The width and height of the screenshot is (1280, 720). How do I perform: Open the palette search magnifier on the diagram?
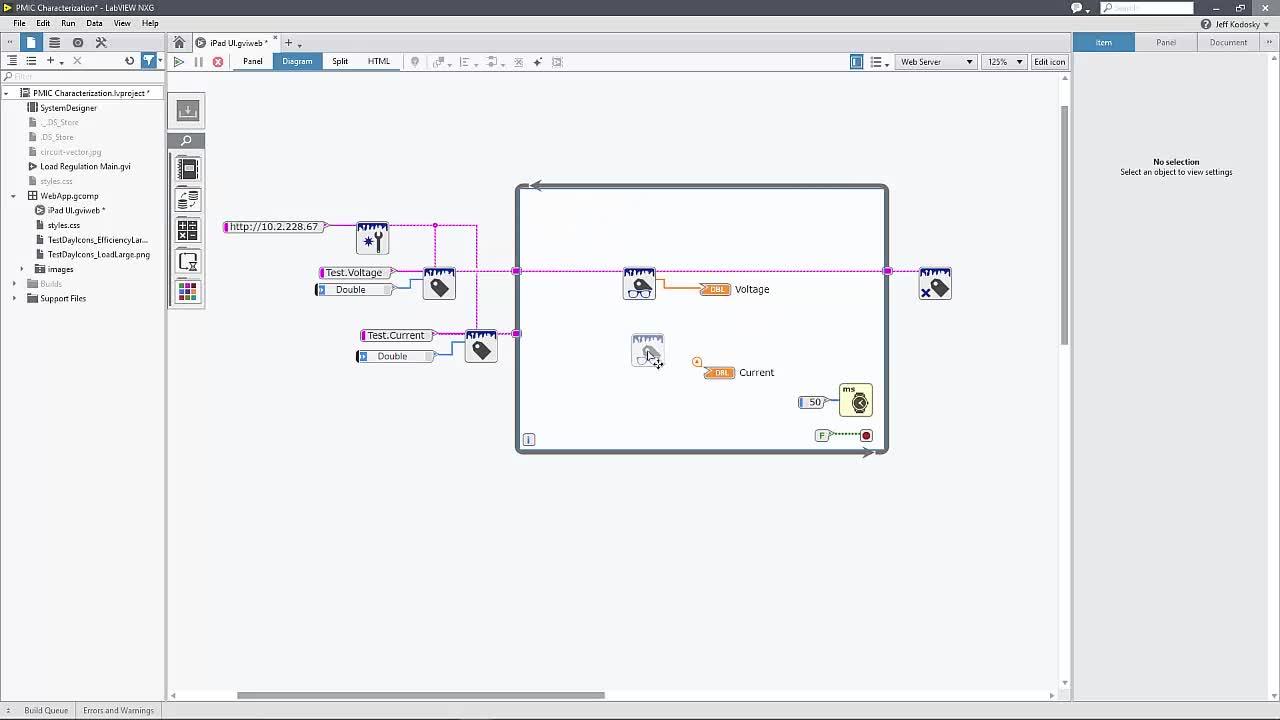point(187,141)
